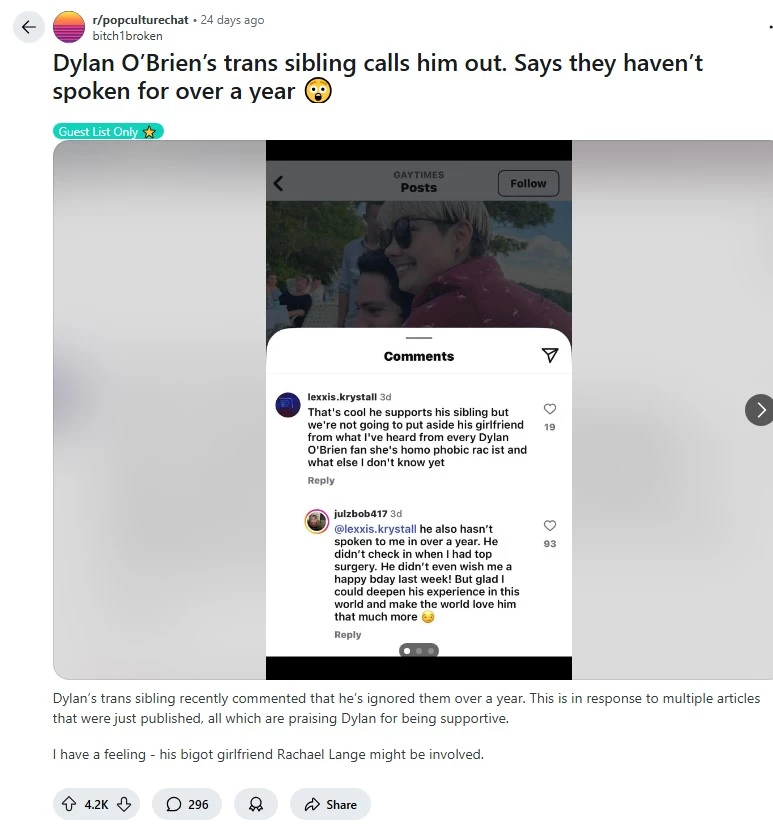773x825 pixels.
Task: Like julzbob417's reply with heart
Action: point(550,526)
